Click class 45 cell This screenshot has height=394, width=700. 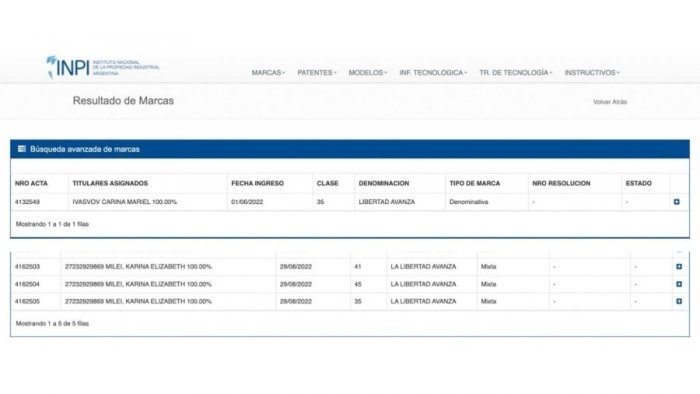point(358,284)
